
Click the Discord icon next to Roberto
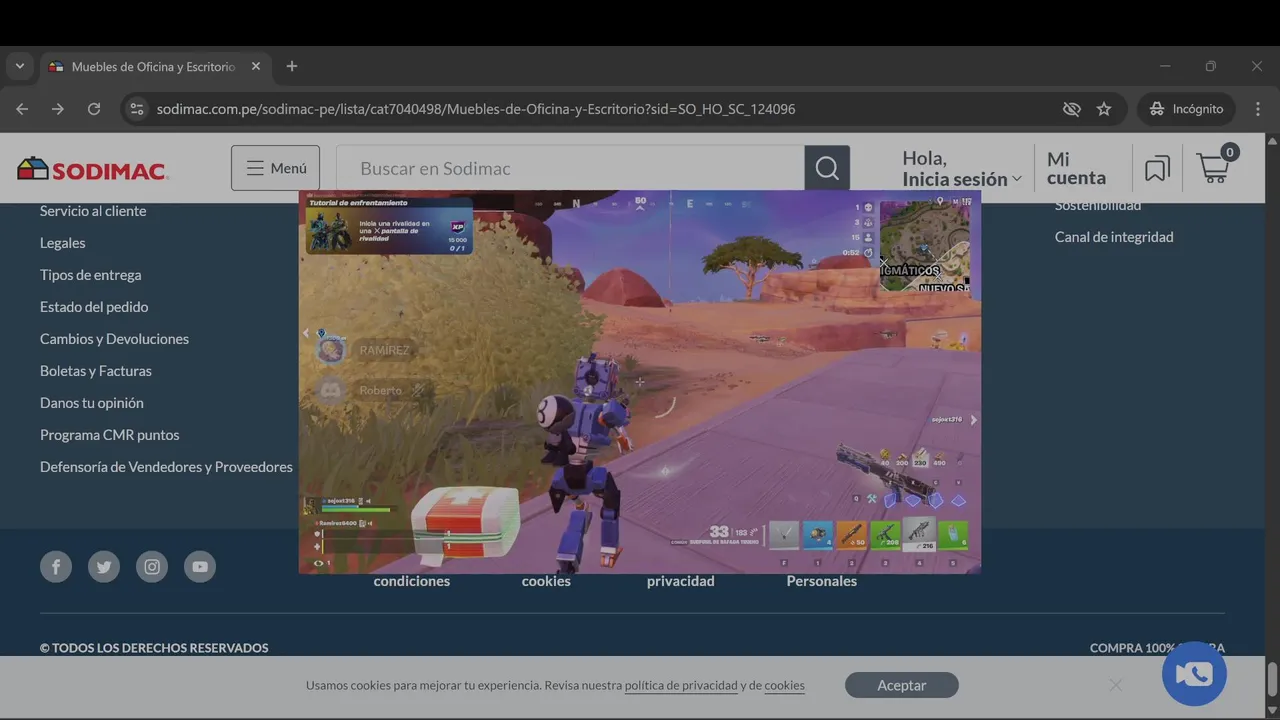pos(330,390)
